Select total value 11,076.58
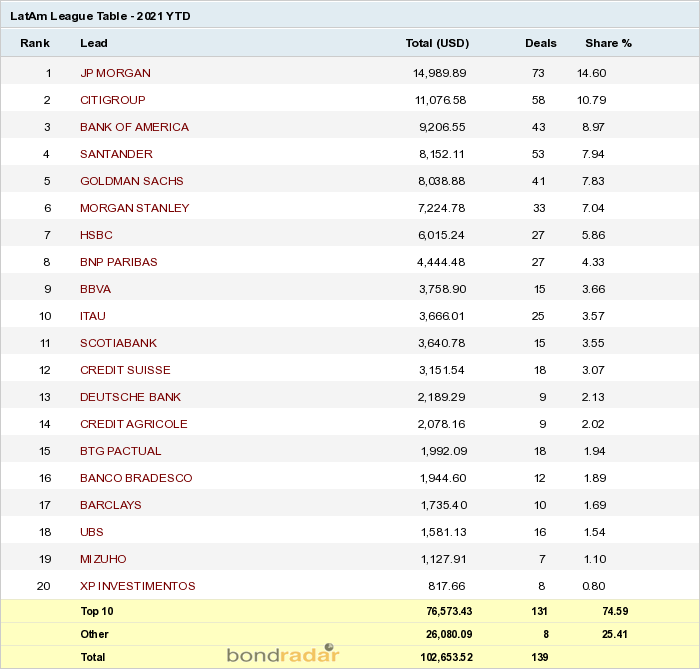 pyautogui.click(x=441, y=100)
